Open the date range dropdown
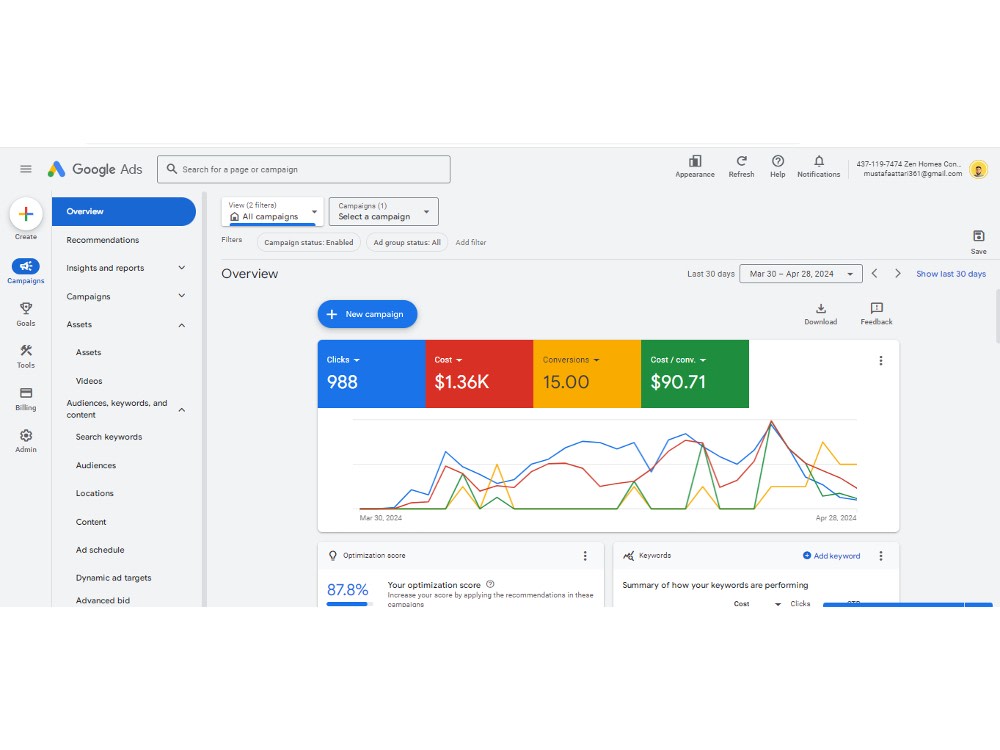The image size is (1000, 750). pyautogui.click(x=801, y=274)
